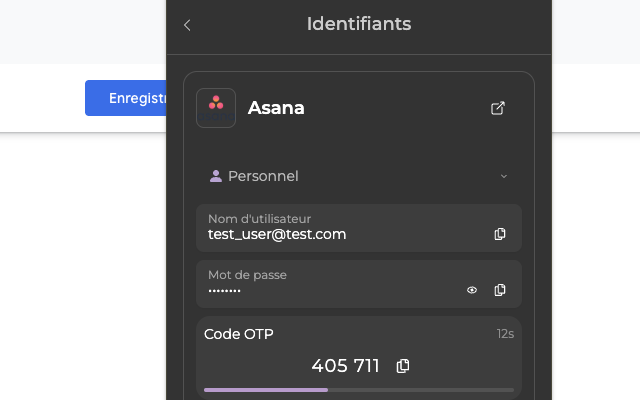The image size is (640, 400).
Task: Click the Identifiants header title
Action: [x=359, y=24]
